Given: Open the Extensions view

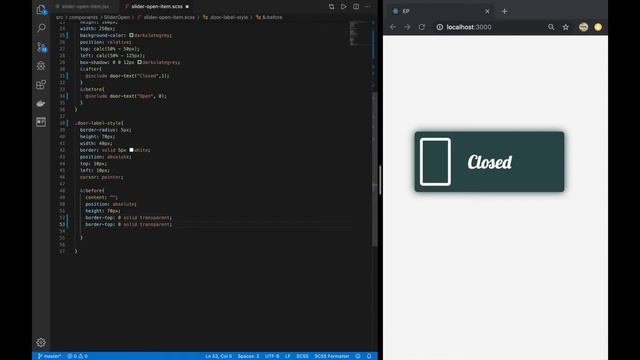Looking at the screenshot, I should [x=41, y=84].
